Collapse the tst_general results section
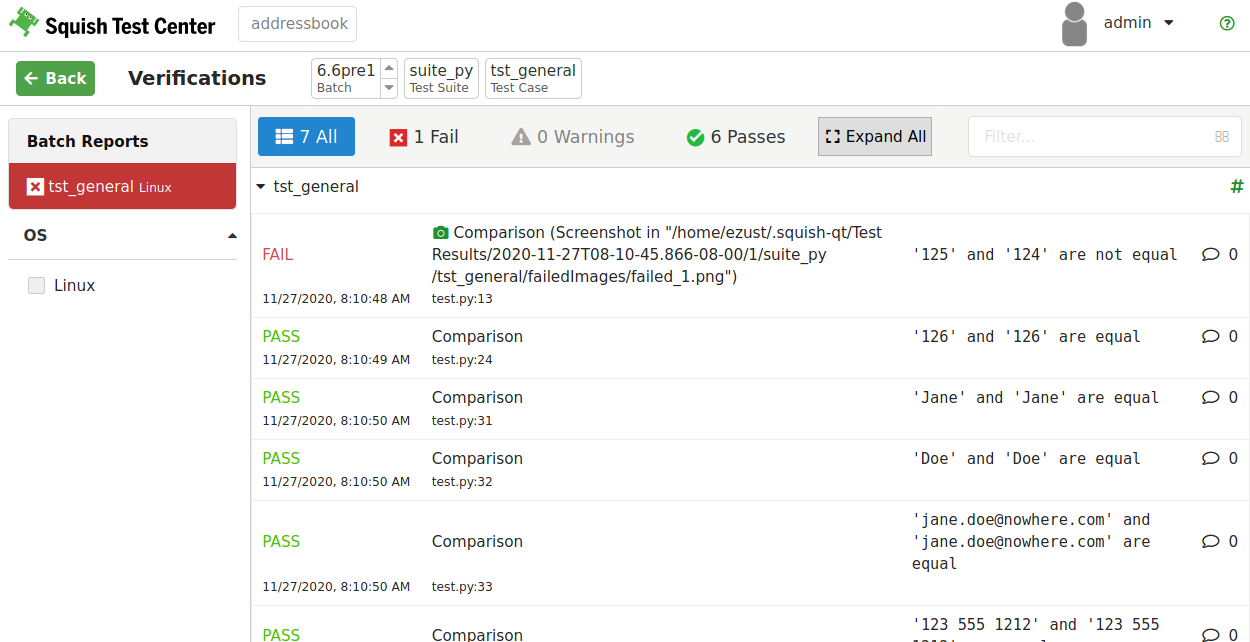The width and height of the screenshot is (1250, 642). (260, 186)
